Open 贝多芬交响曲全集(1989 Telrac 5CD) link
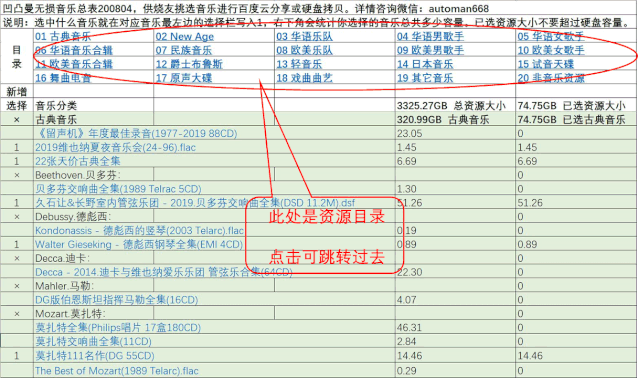This screenshot has height=378, width=638. 118,189
